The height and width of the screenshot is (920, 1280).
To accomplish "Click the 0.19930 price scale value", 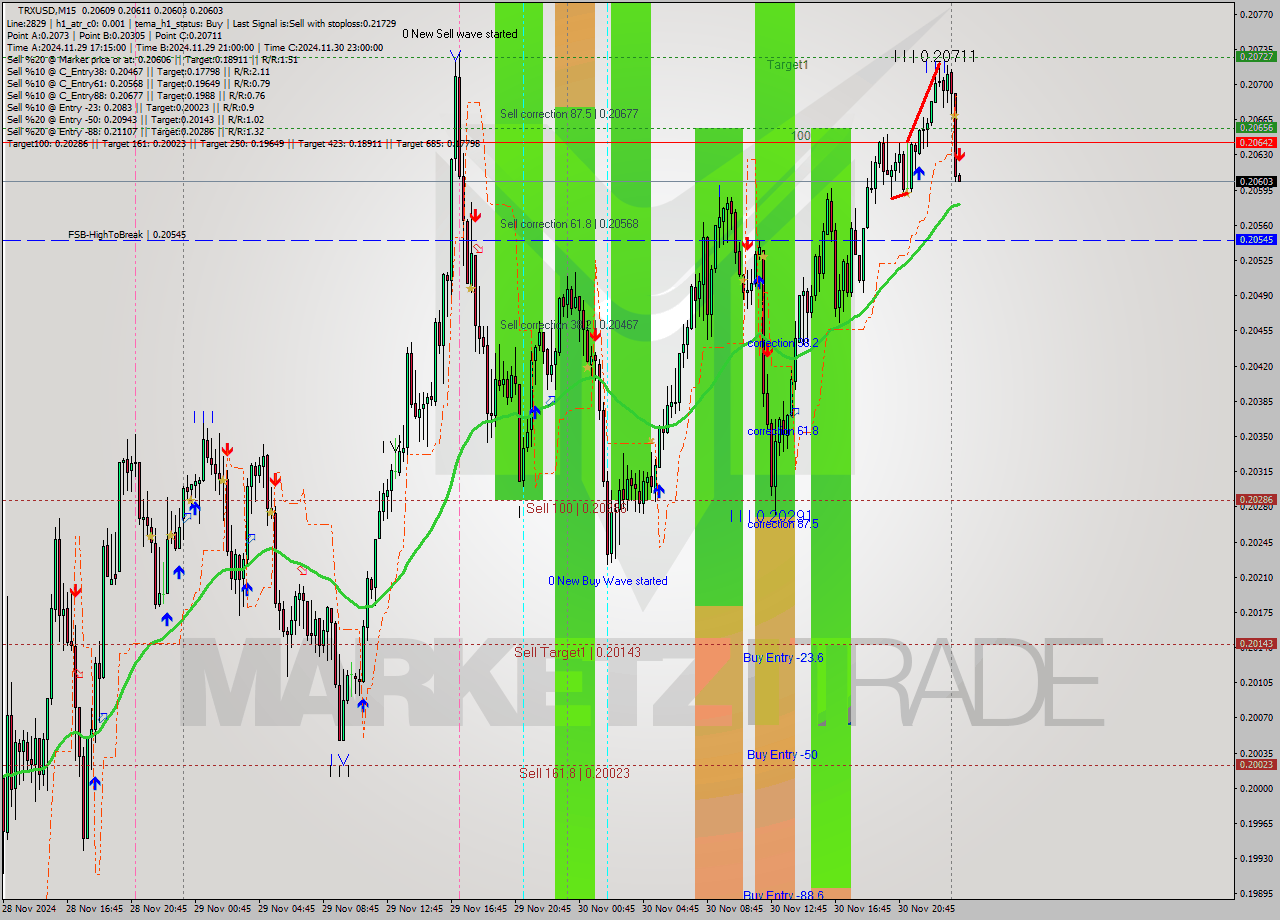I will click(x=1256, y=859).
